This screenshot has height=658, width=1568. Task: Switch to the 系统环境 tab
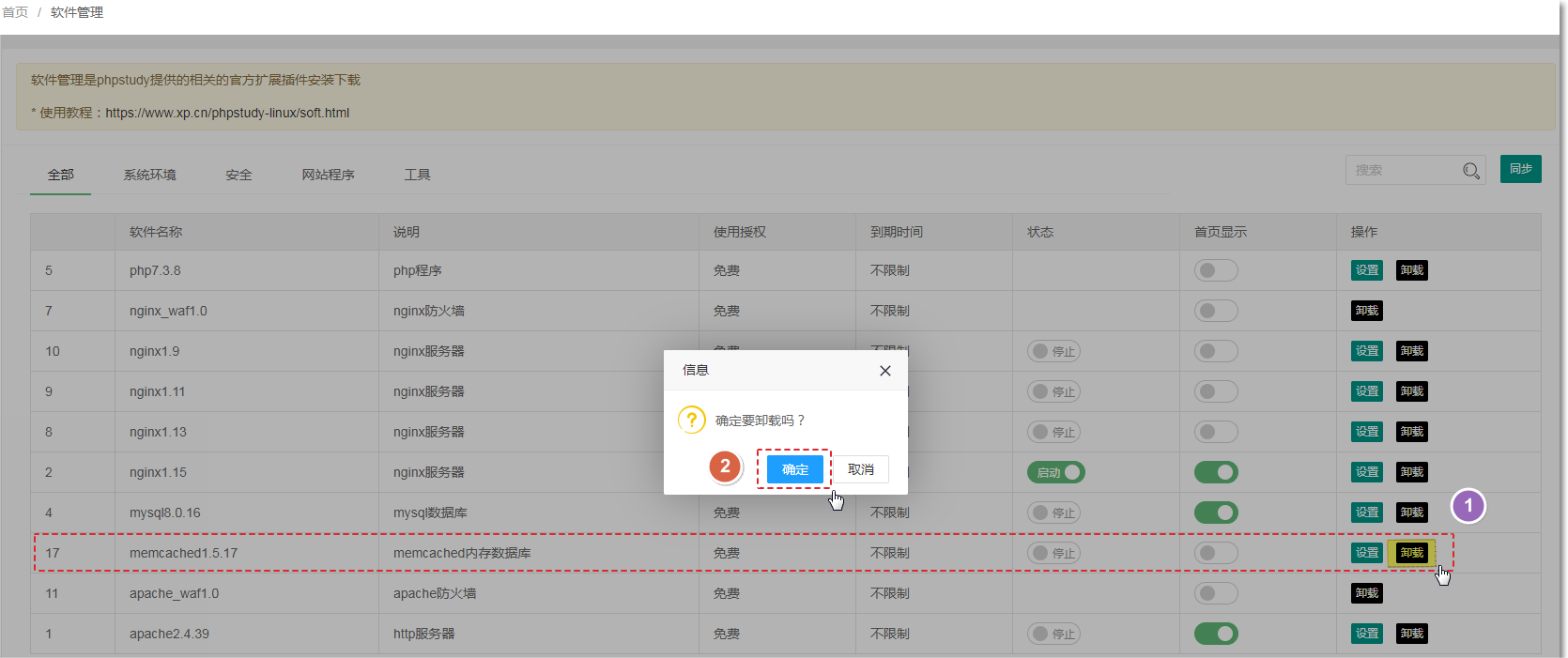[149, 175]
